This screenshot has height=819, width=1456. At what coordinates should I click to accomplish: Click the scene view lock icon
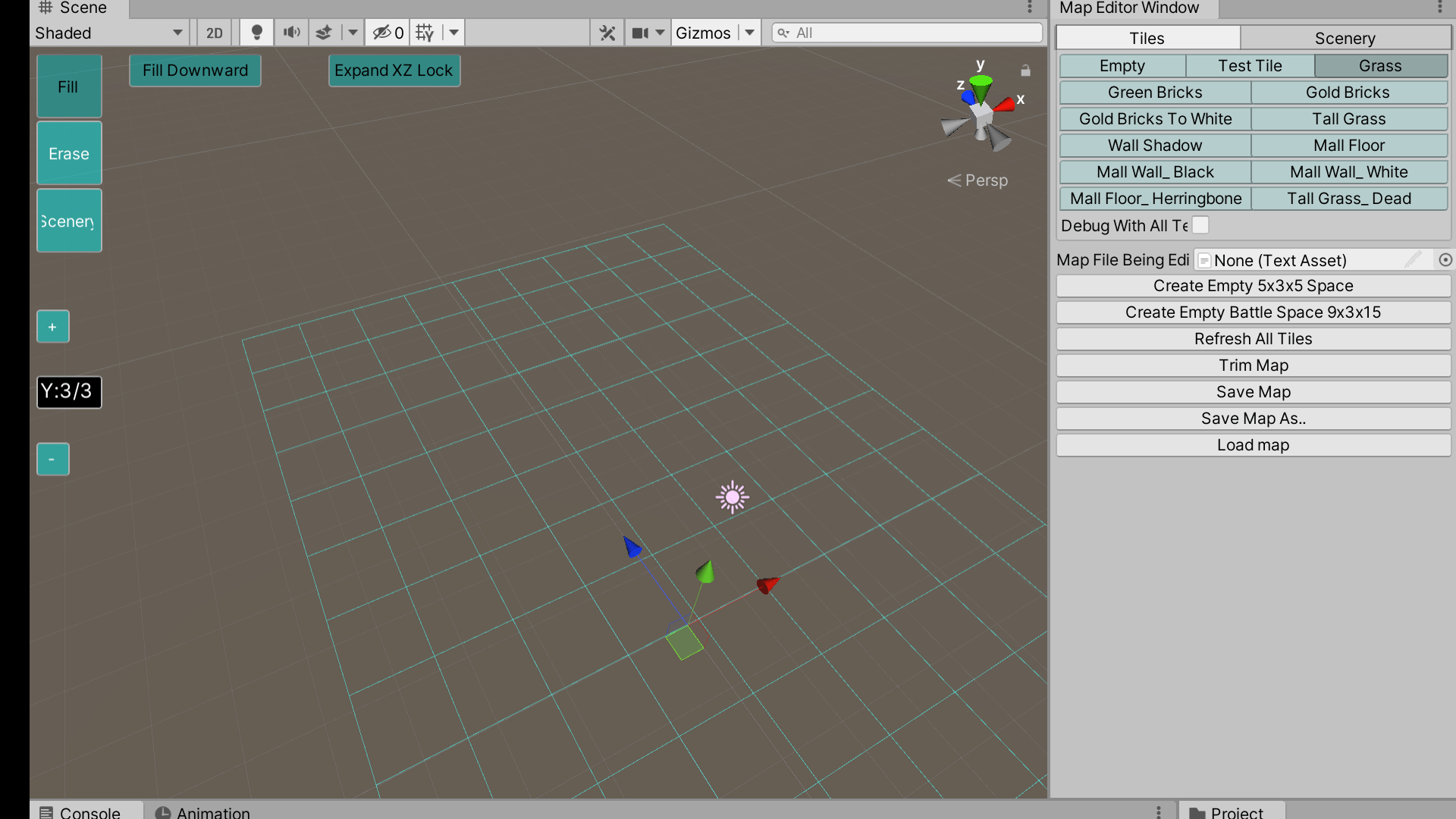pyautogui.click(x=1025, y=71)
